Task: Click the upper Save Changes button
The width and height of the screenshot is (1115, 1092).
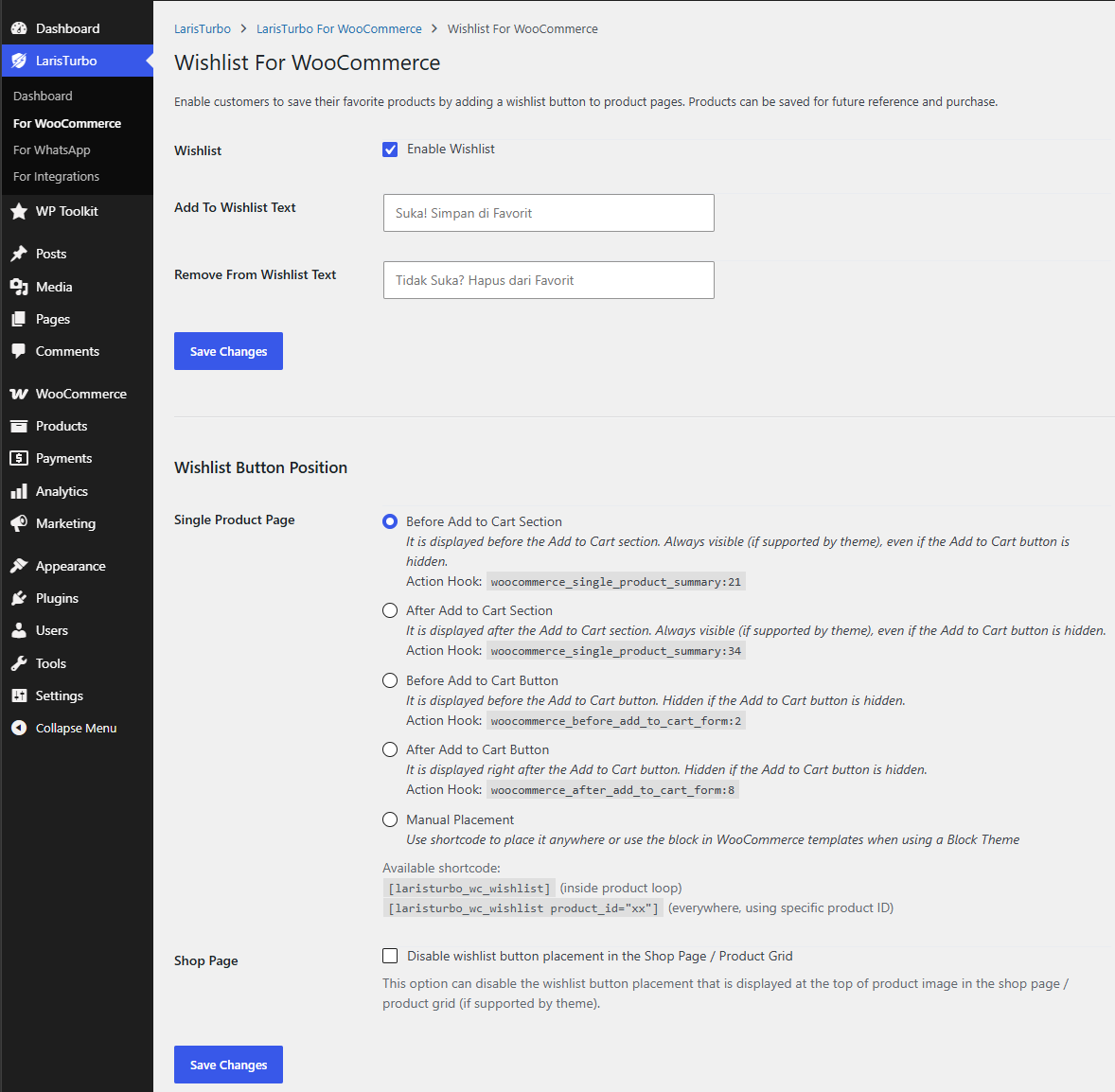Action: pos(228,351)
